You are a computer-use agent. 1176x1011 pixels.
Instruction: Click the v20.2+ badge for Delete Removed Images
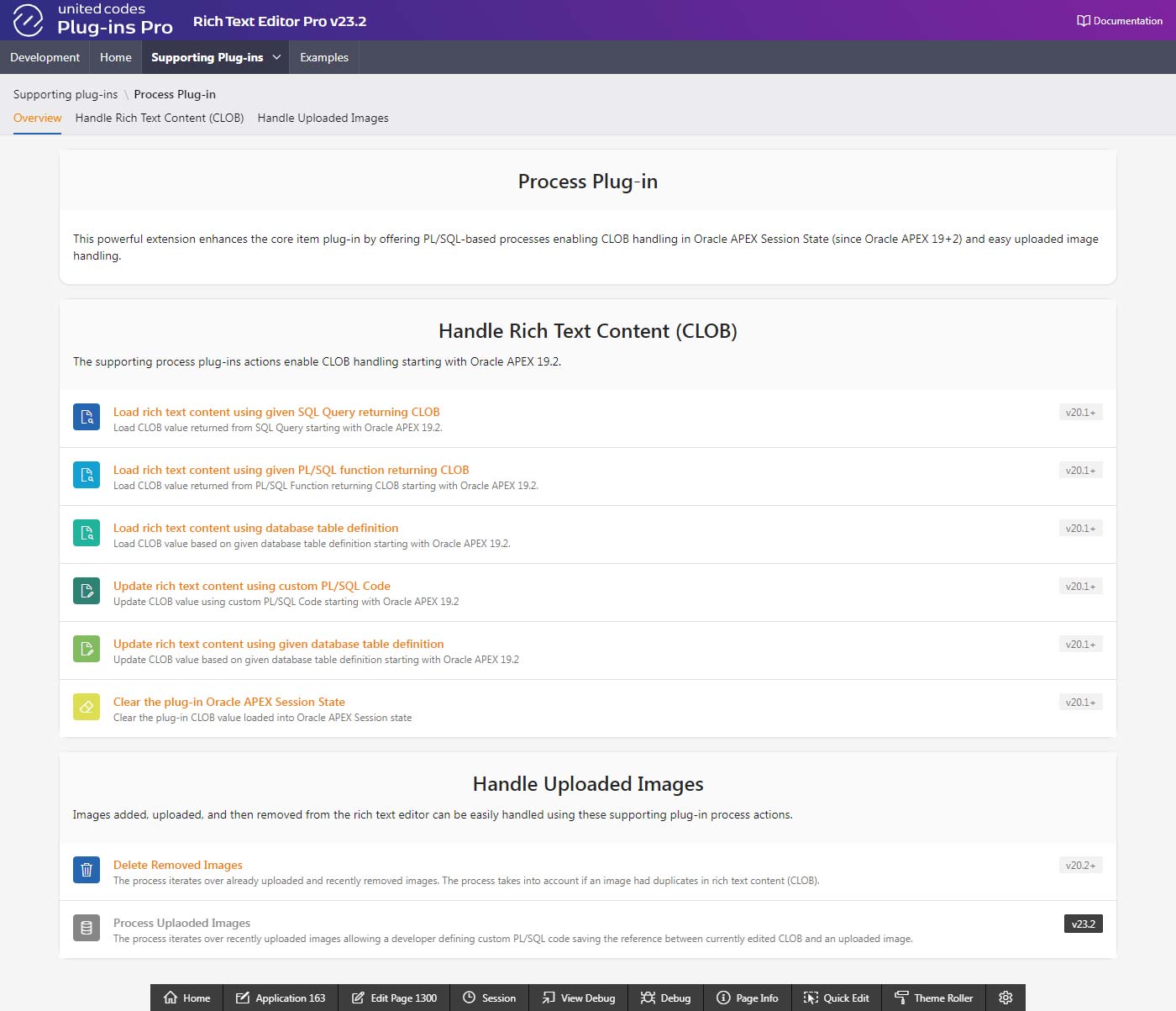coord(1080,865)
